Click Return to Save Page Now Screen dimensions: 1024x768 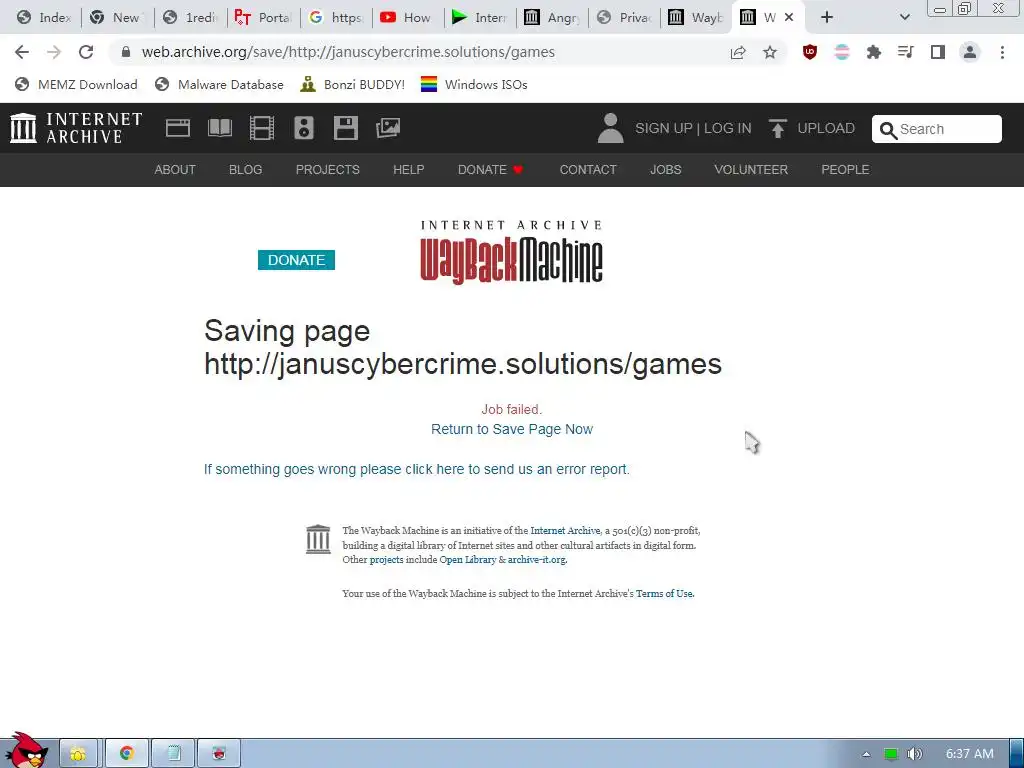tap(512, 429)
